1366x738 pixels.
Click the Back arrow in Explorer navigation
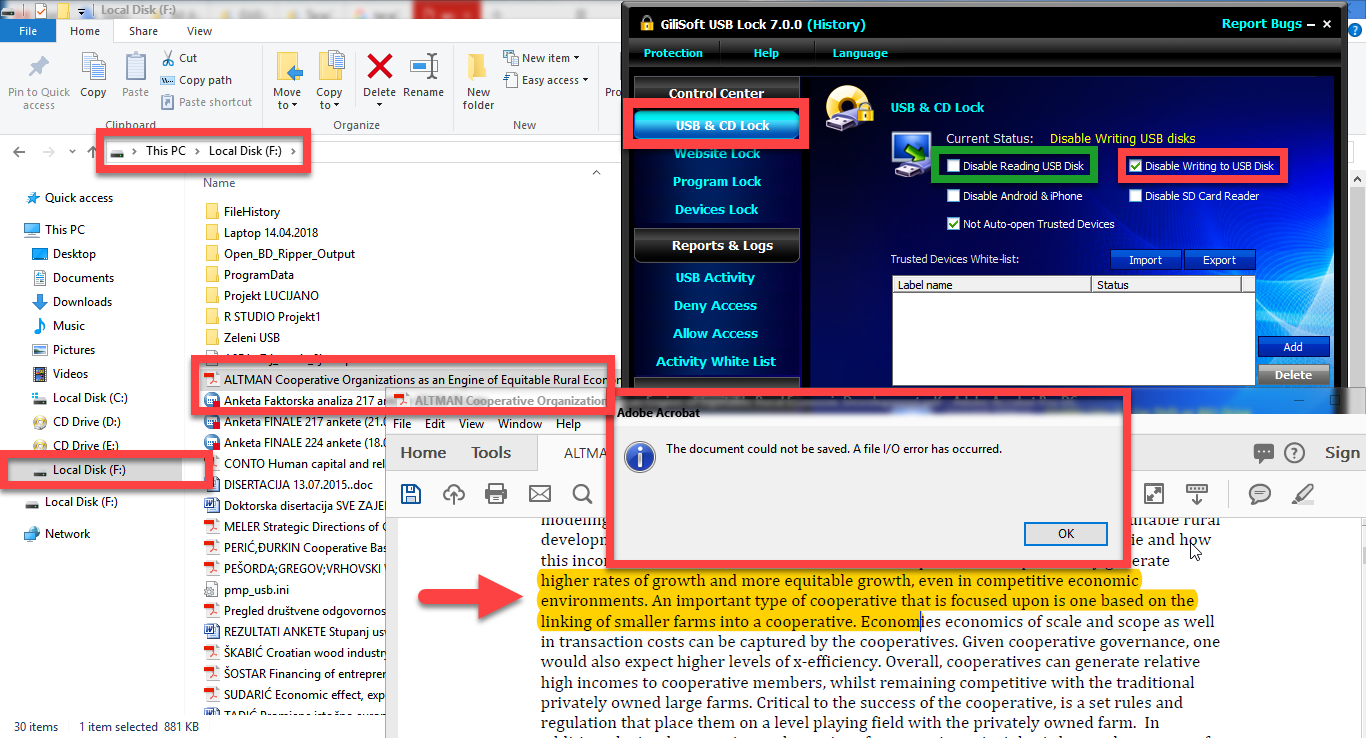[x=19, y=151]
